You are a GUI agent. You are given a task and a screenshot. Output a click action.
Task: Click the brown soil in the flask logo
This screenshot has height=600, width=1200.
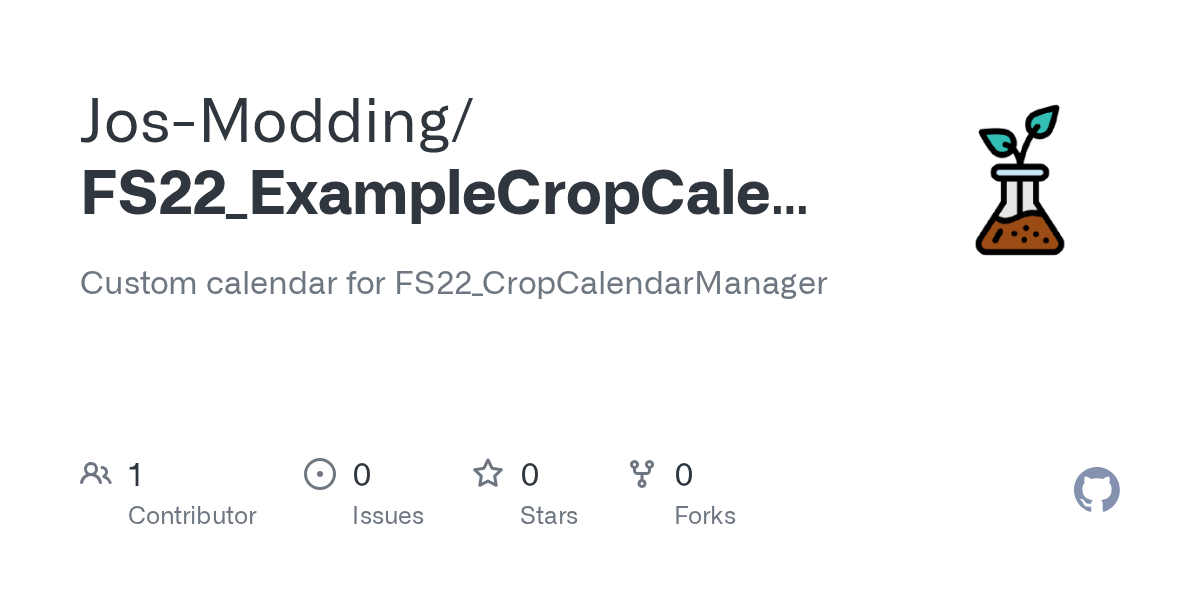1020,235
